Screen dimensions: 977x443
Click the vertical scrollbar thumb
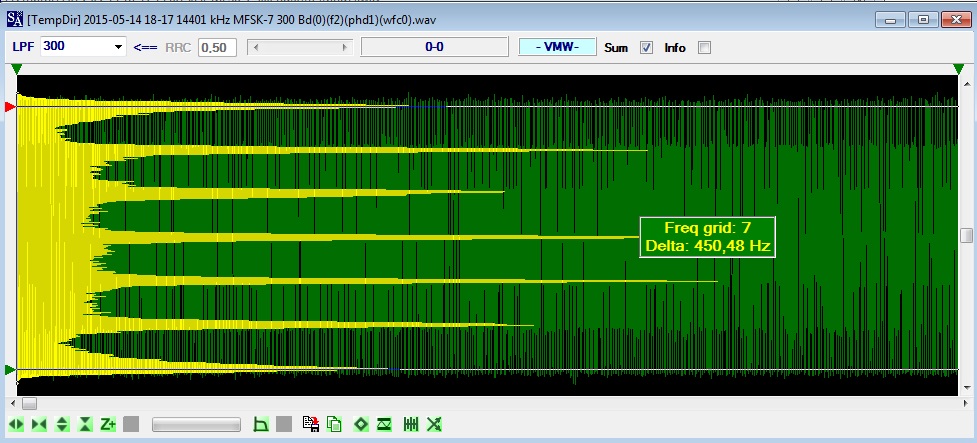tap(966, 236)
